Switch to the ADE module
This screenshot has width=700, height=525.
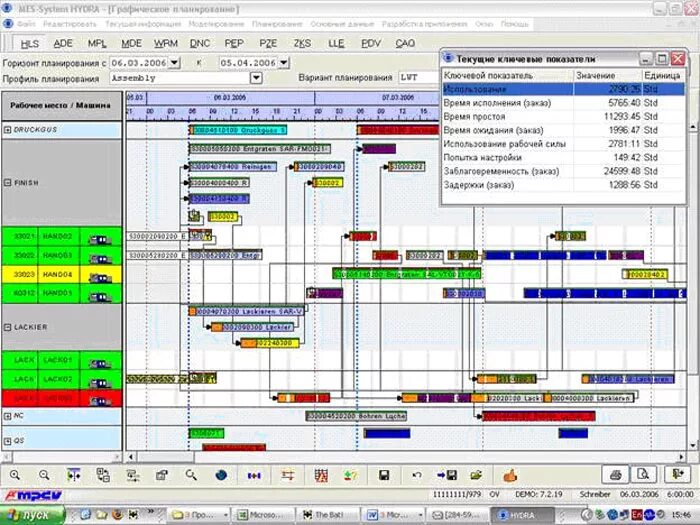click(x=63, y=43)
